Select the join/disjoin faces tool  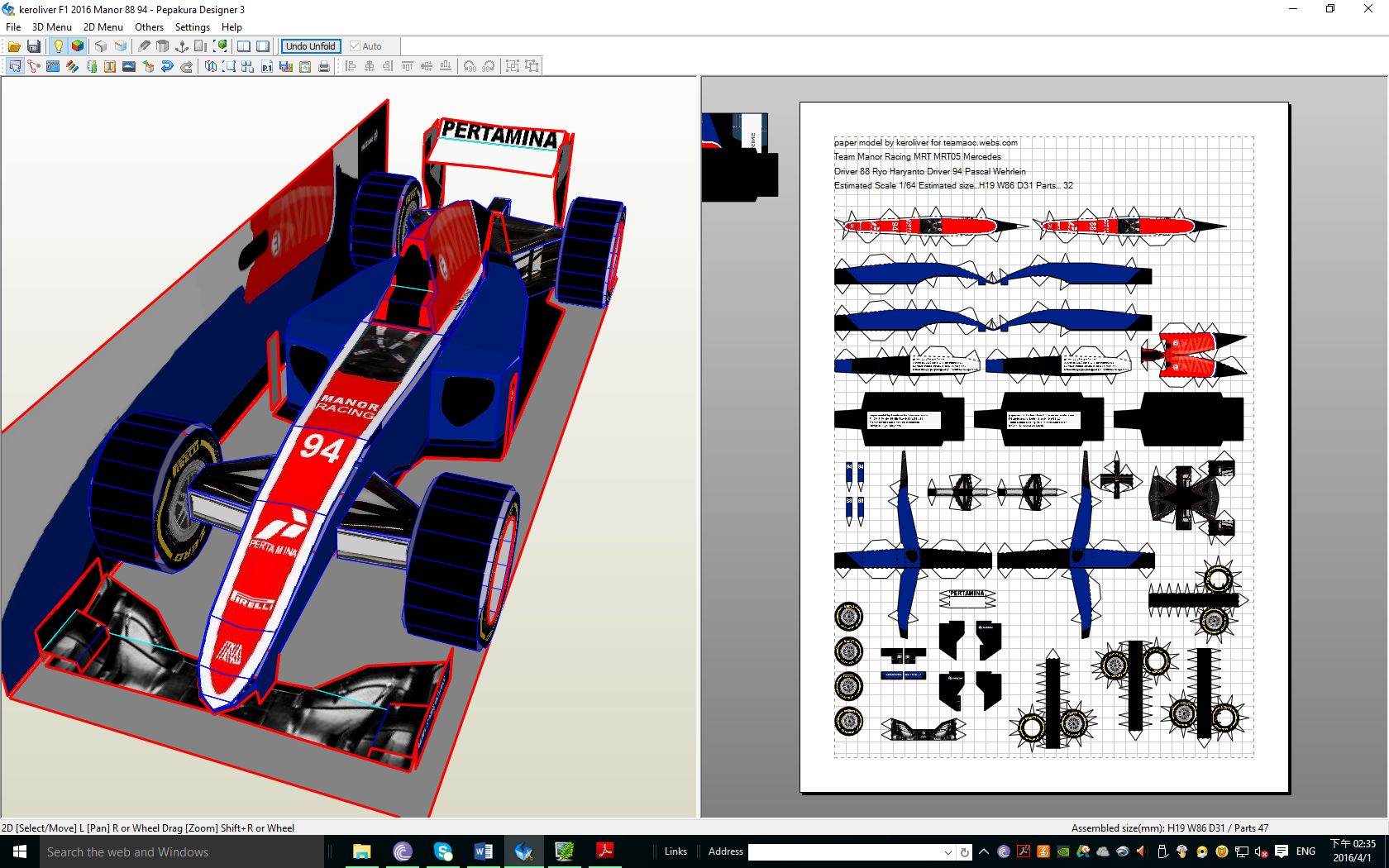coord(34,66)
